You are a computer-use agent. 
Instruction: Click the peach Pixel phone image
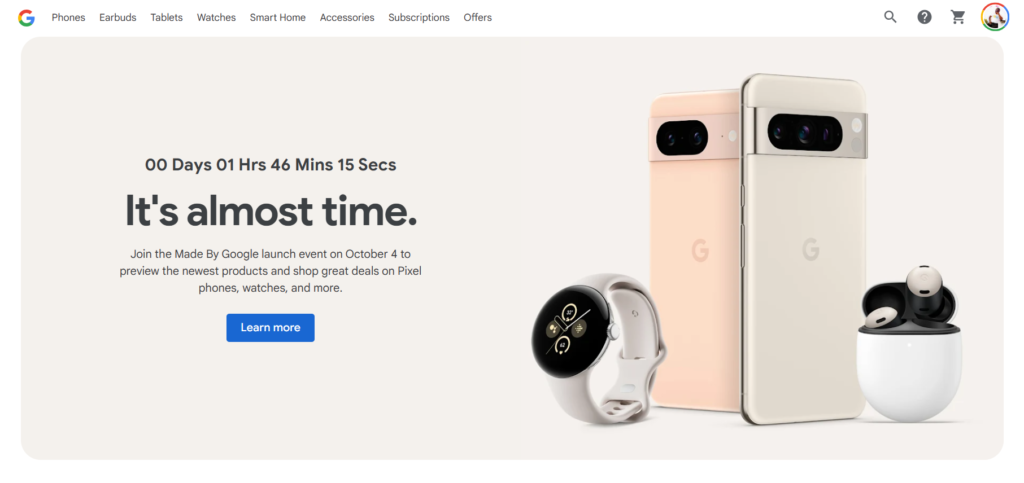coord(694,251)
